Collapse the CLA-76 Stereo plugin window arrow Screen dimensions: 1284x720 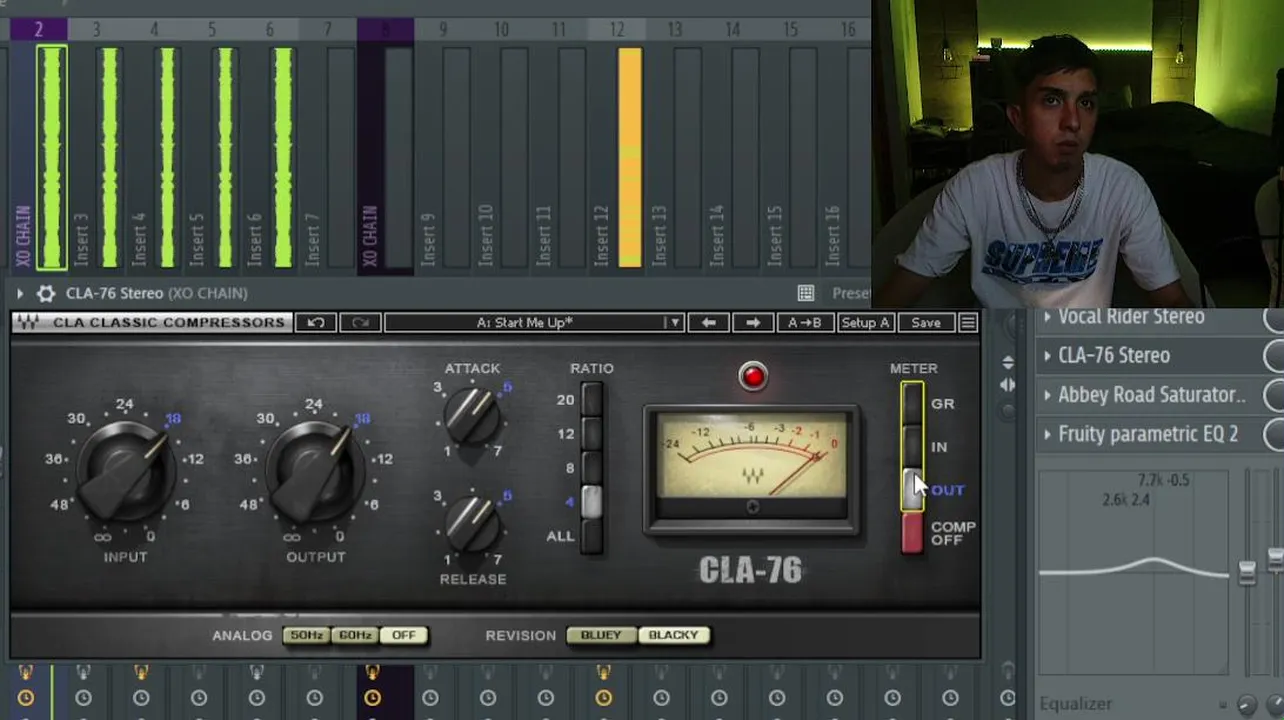tap(19, 293)
